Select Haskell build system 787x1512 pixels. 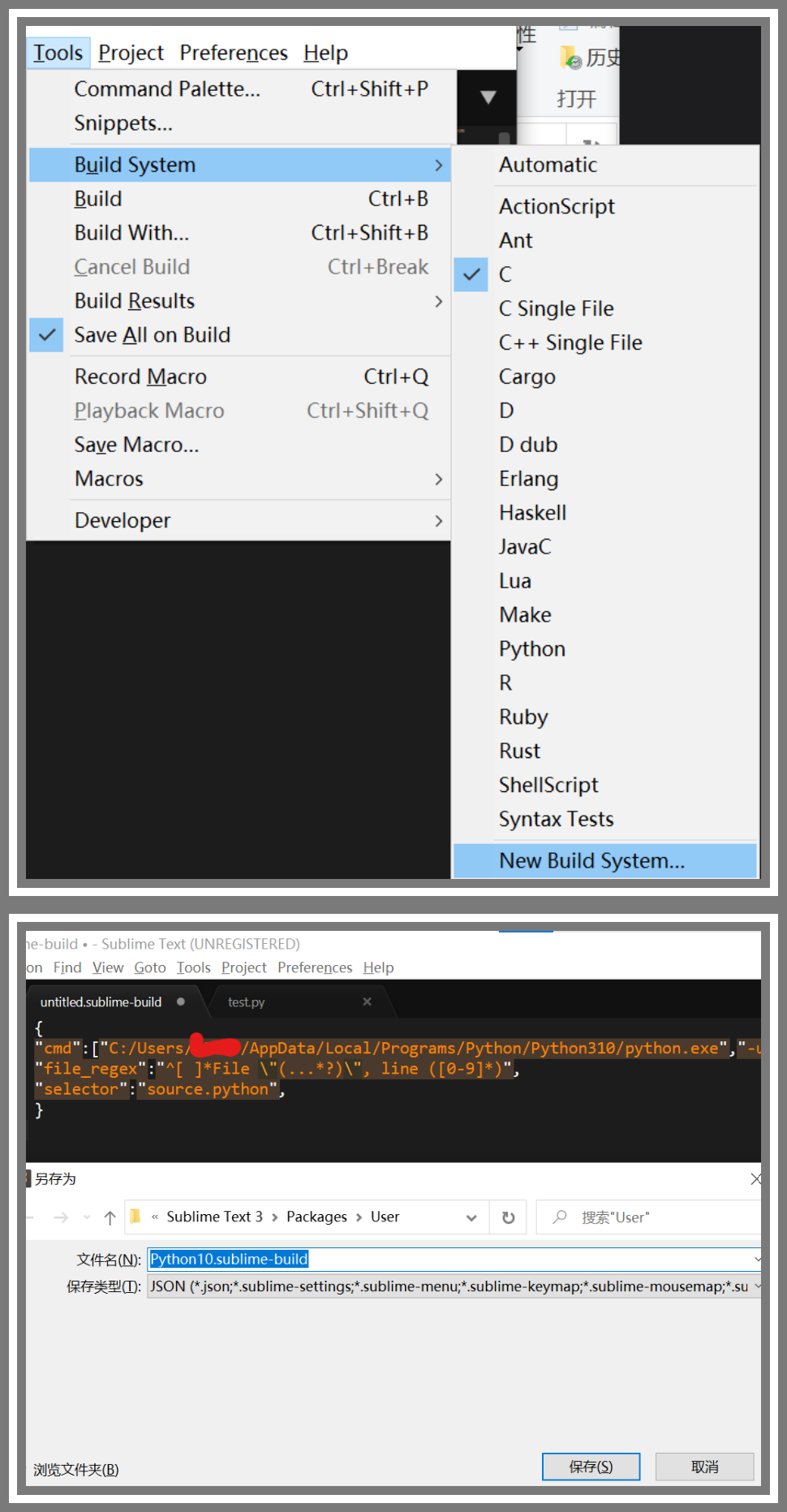605,513
